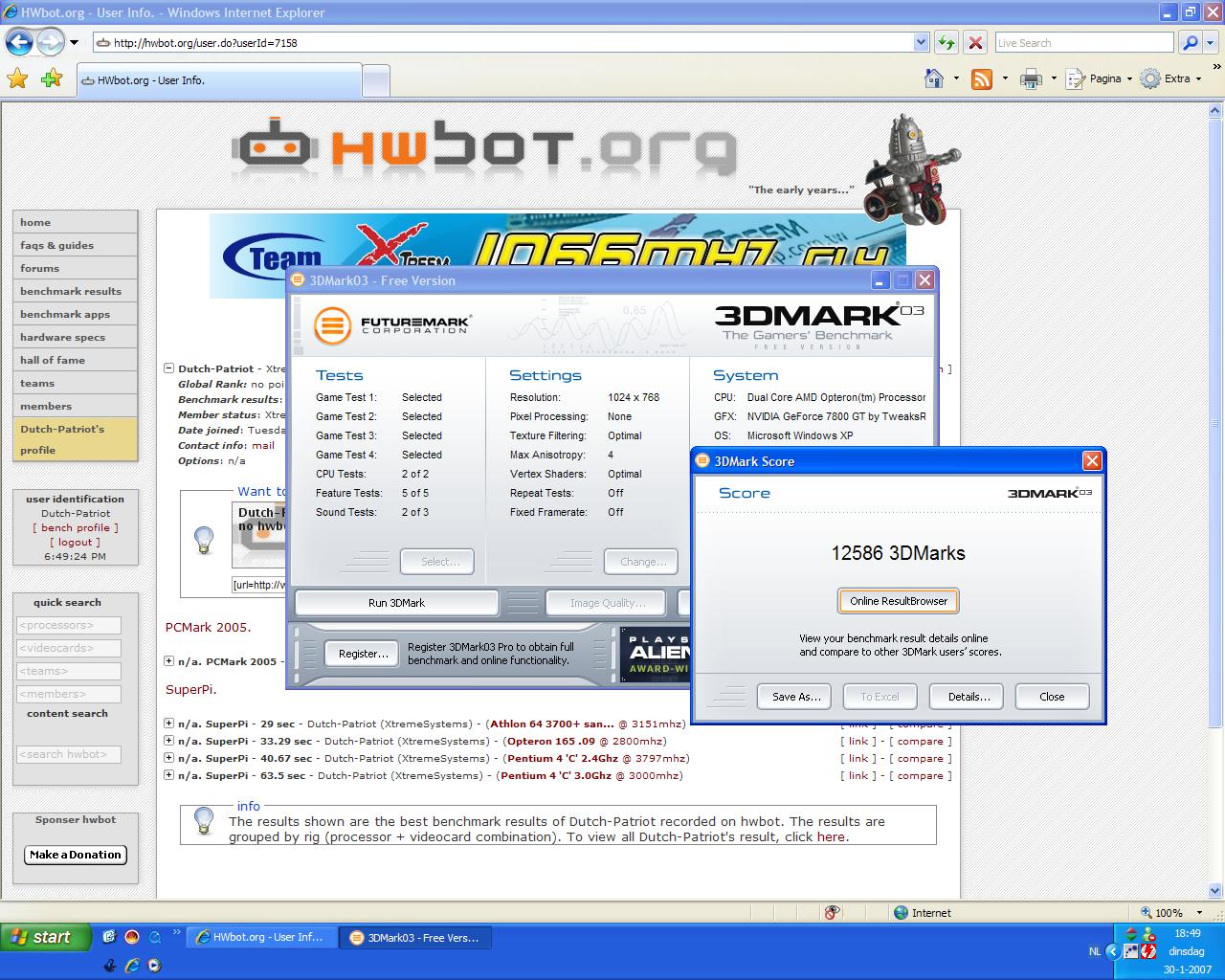This screenshot has height=980, width=1225.
Task: Click the lightbulb icon in the Want to box
Action: 204,539
